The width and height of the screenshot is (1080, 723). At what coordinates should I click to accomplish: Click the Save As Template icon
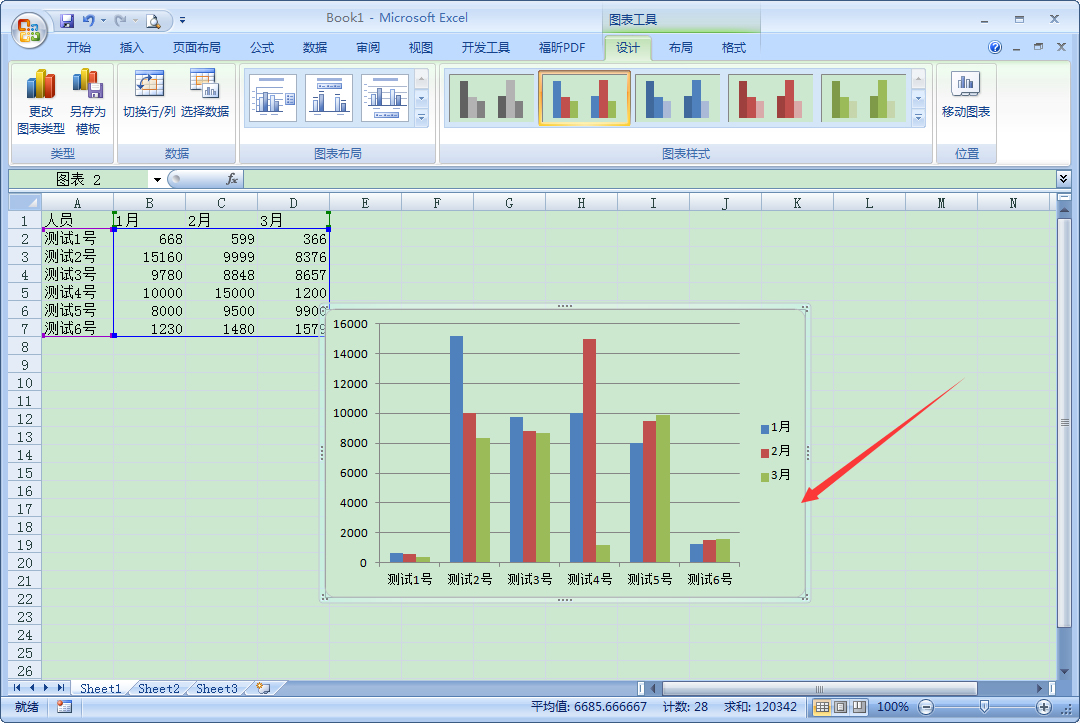pyautogui.click(x=87, y=97)
